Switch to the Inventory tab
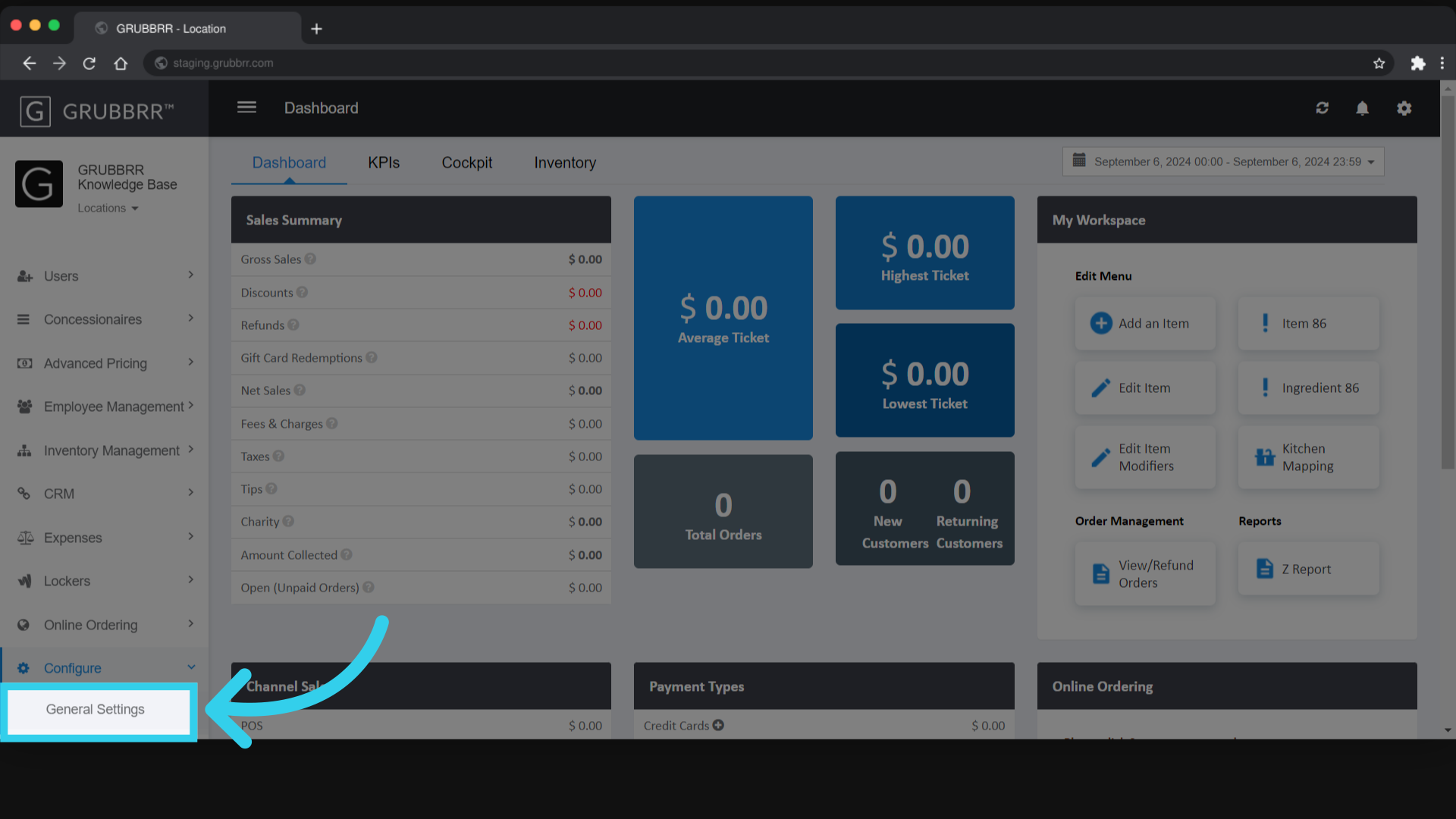 [x=565, y=163]
